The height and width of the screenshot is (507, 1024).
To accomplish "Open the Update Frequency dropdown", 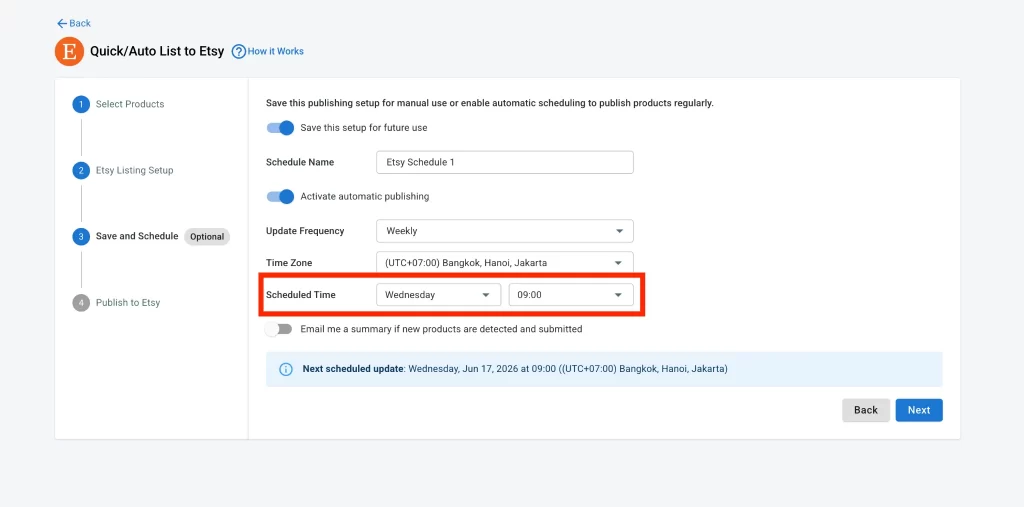I will point(505,231).
